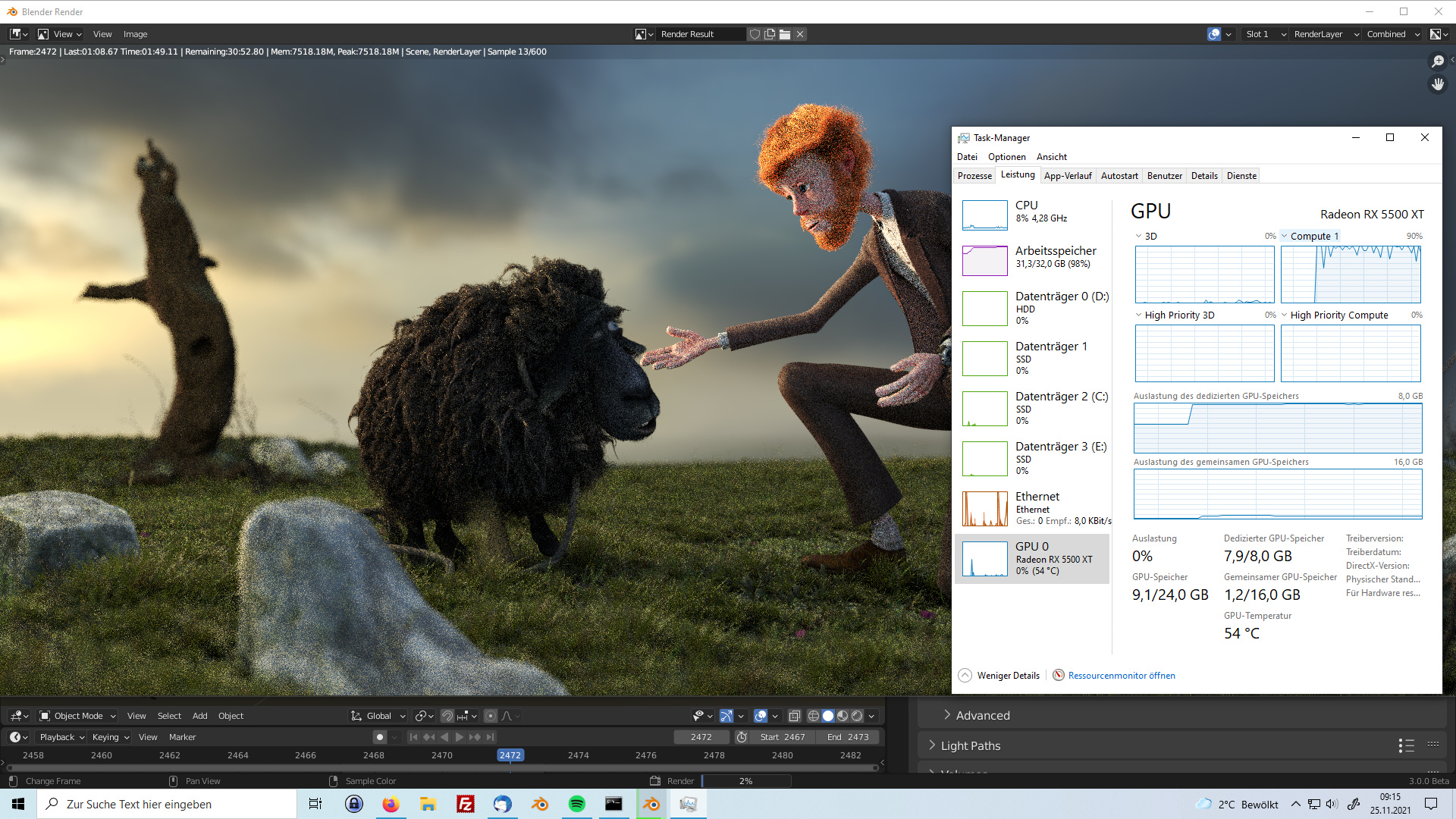Select material preview shading mode
Screen dimensions: 1456x819
coord(843,716)
